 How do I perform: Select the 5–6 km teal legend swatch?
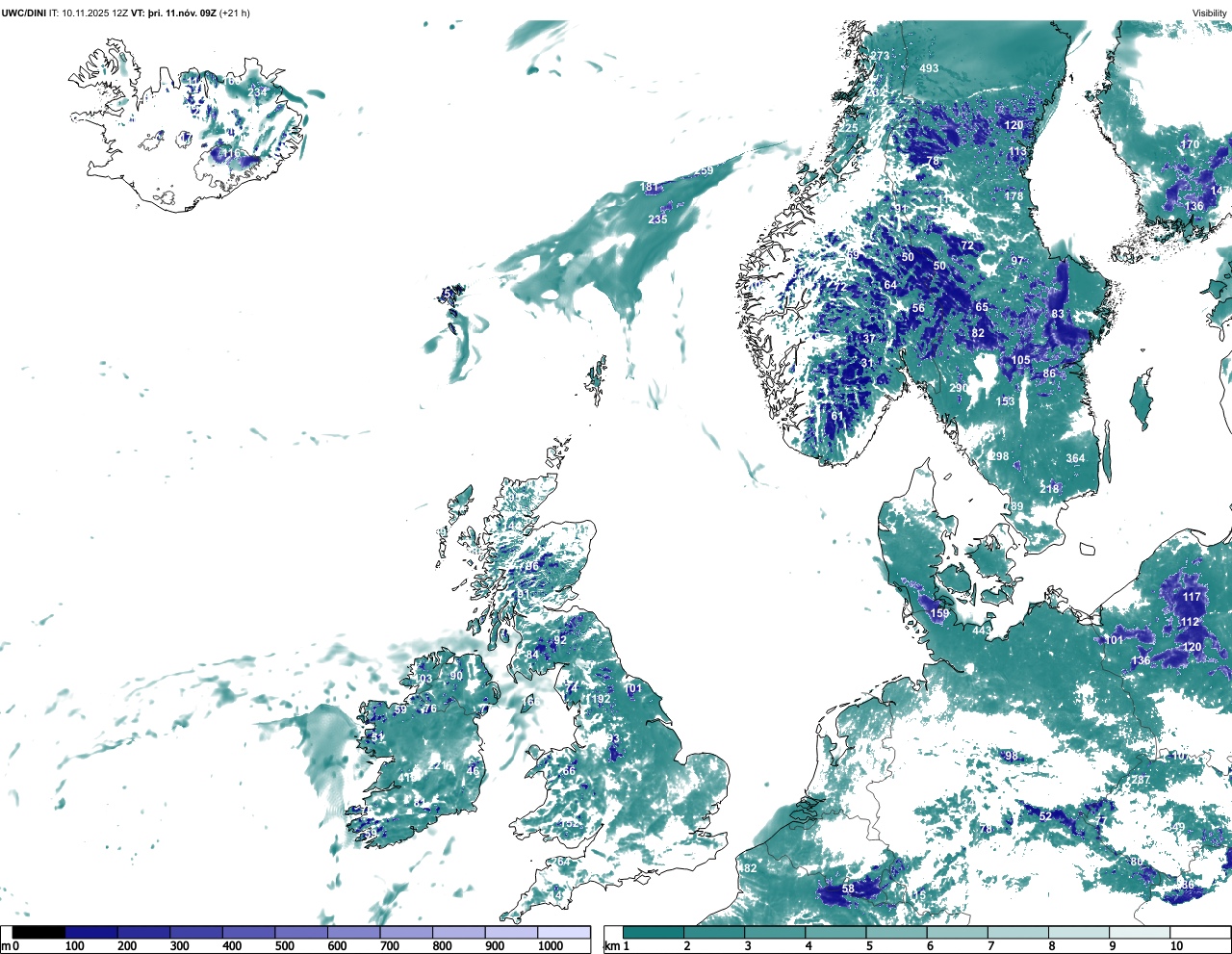click(897, 932)
